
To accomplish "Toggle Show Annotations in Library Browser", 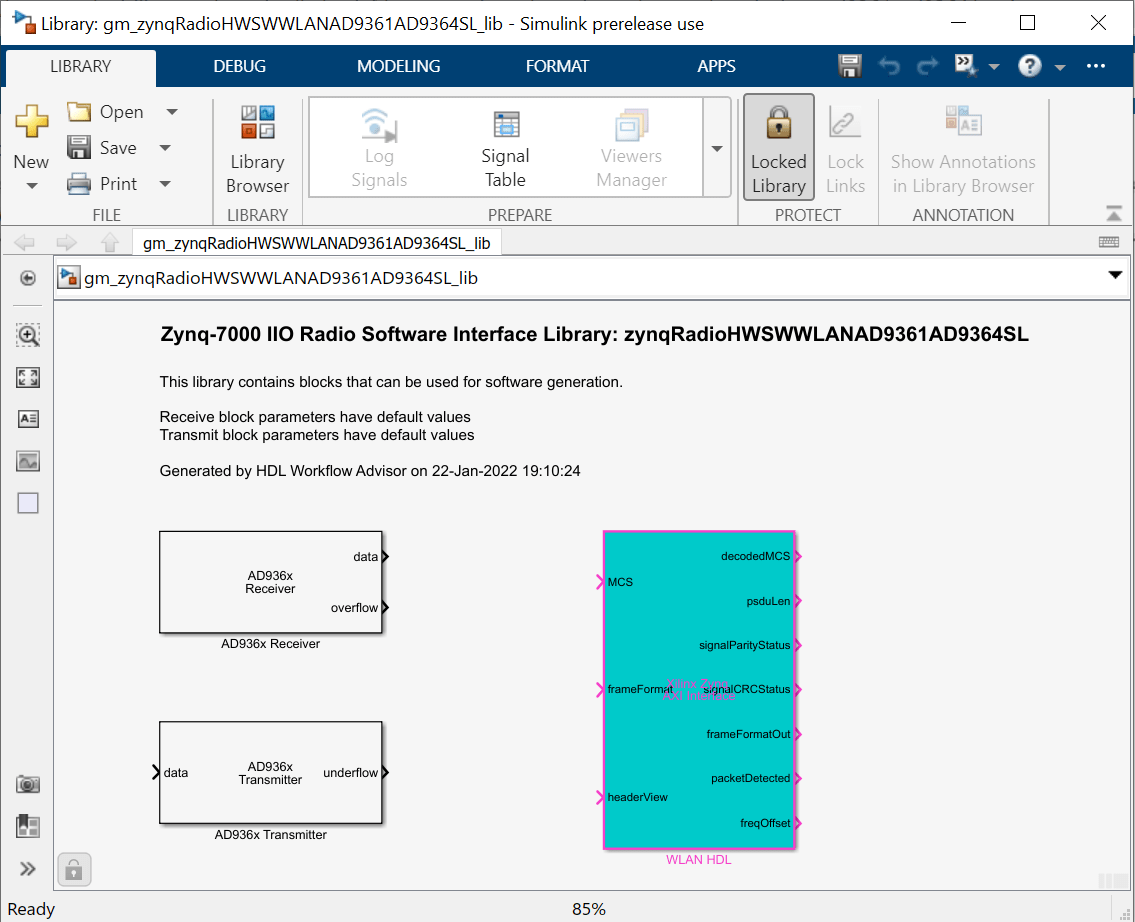I will (963, 150).
